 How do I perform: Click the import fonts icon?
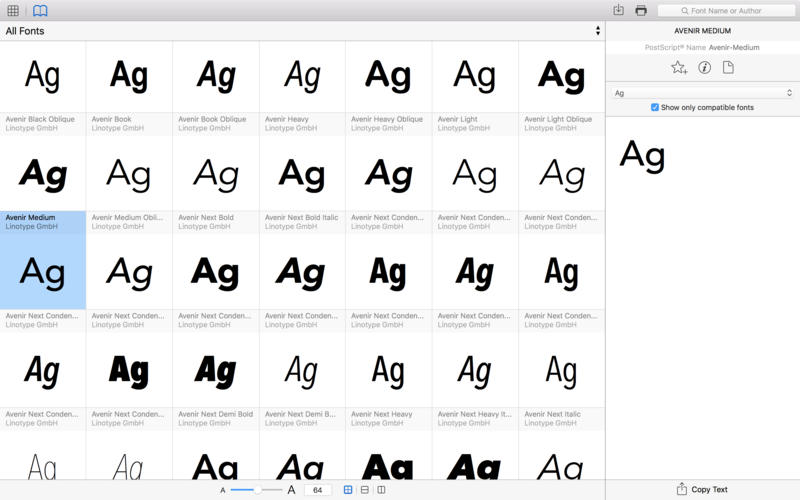[618, 10]
